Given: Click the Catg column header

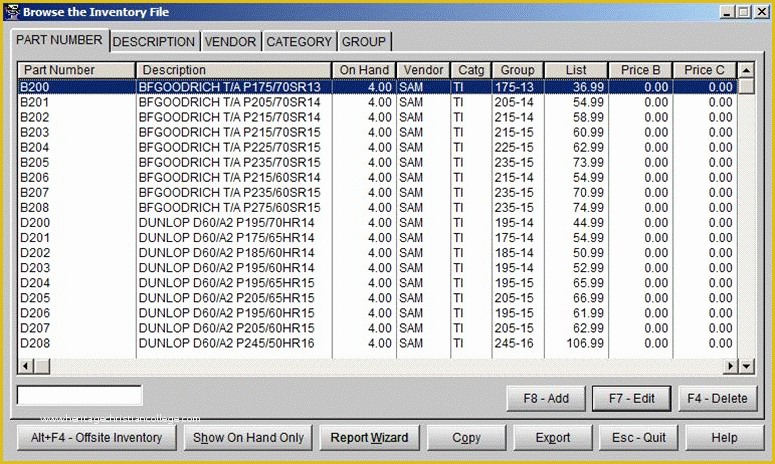Looking at the screenshot, I should tap(471, 70).
